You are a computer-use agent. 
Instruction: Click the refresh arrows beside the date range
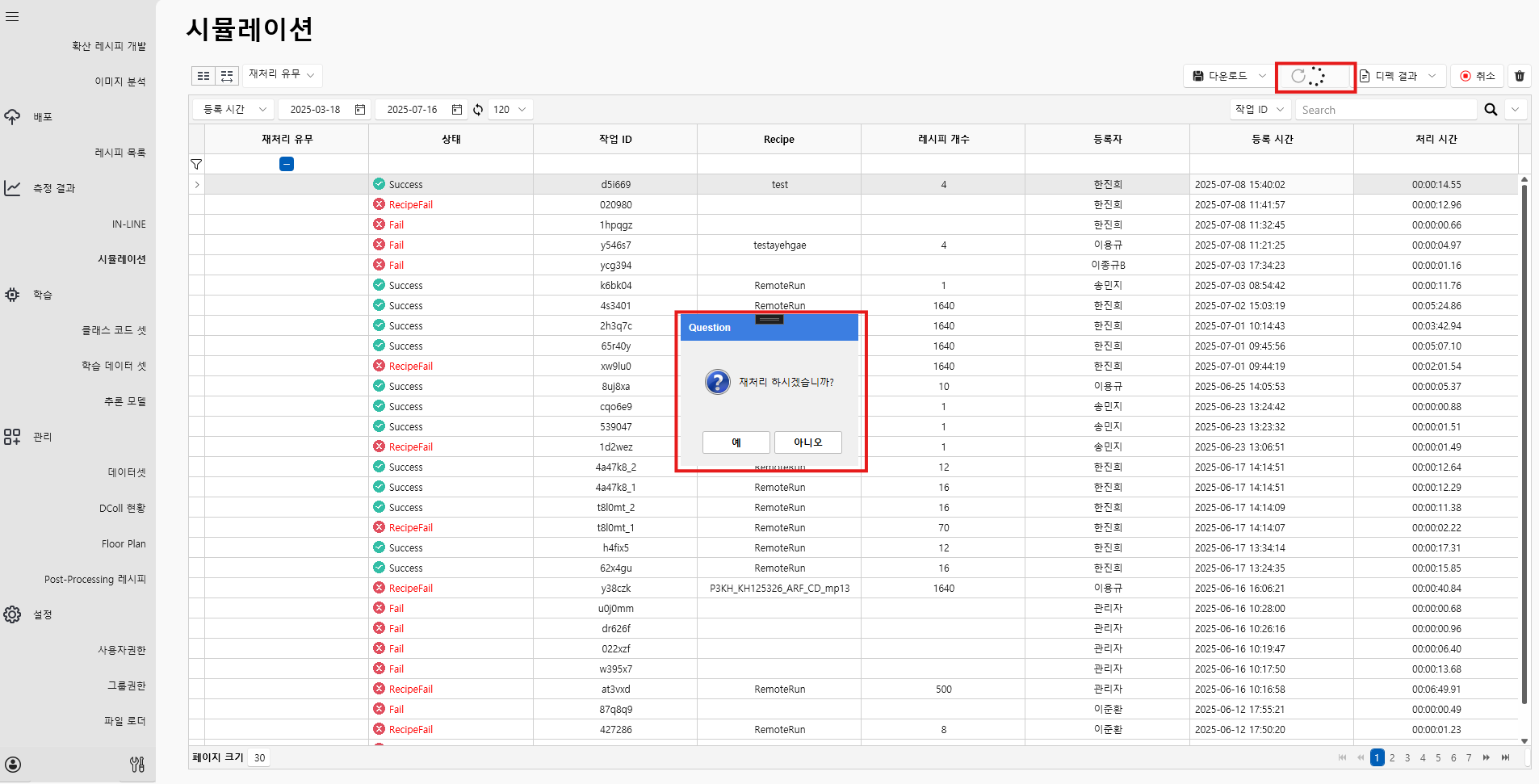pos(478,110)
